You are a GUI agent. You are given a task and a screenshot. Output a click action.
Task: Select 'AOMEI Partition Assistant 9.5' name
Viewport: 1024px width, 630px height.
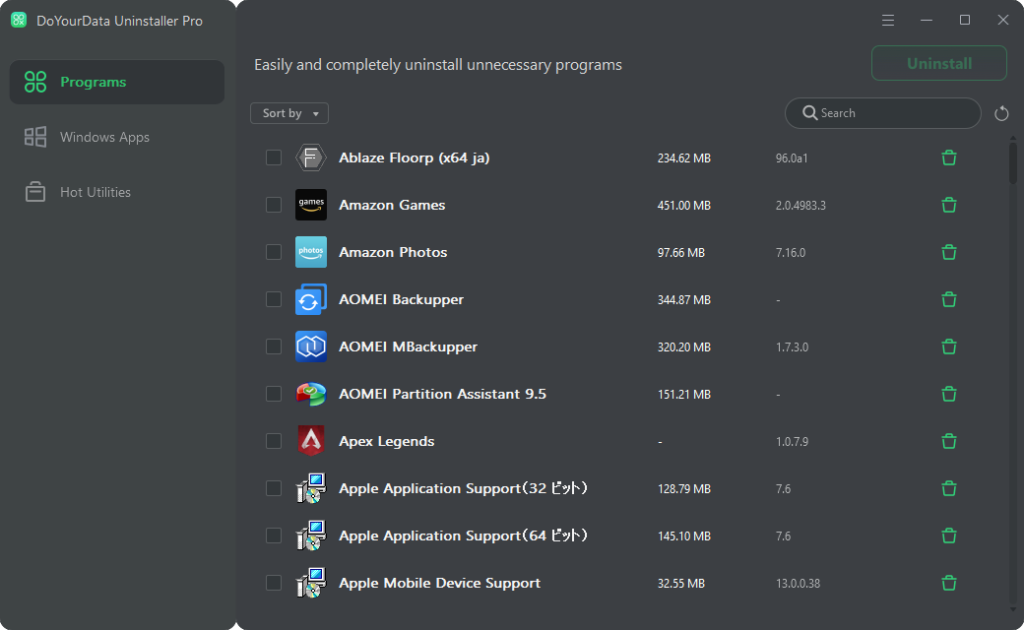pyautogui.click(x=442, y=394)
